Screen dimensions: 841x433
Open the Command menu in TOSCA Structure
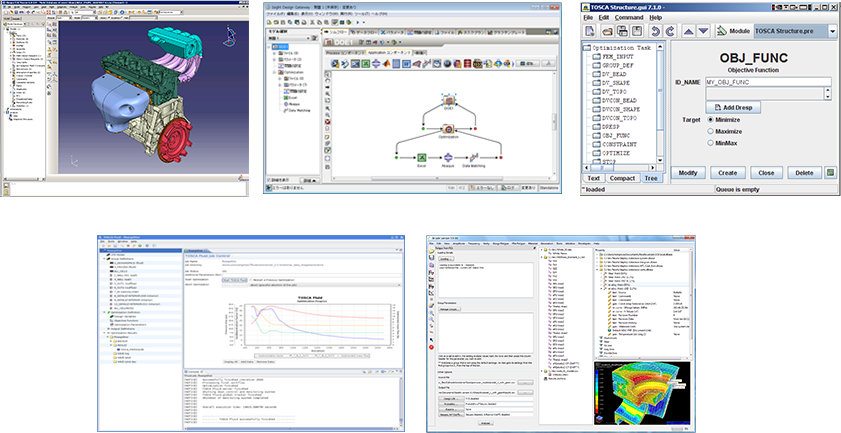(629, 18)
